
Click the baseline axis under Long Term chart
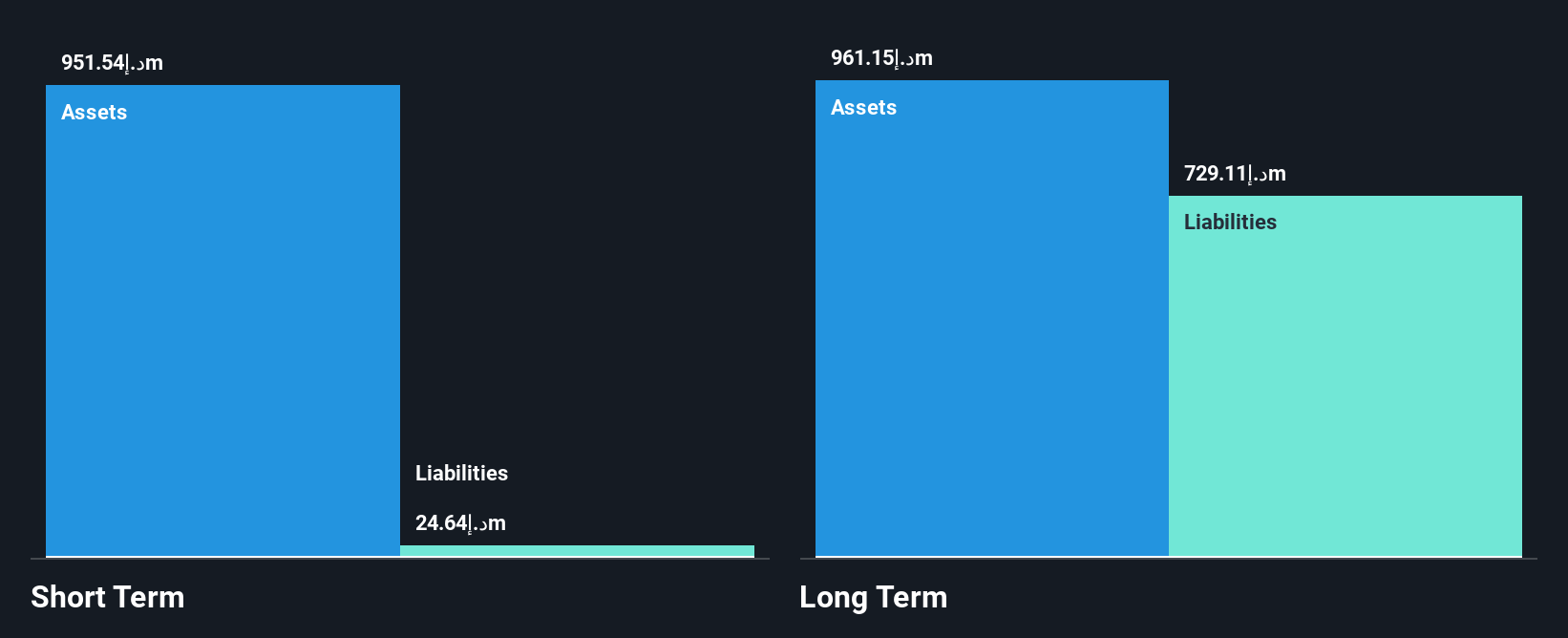(1168, 559)
